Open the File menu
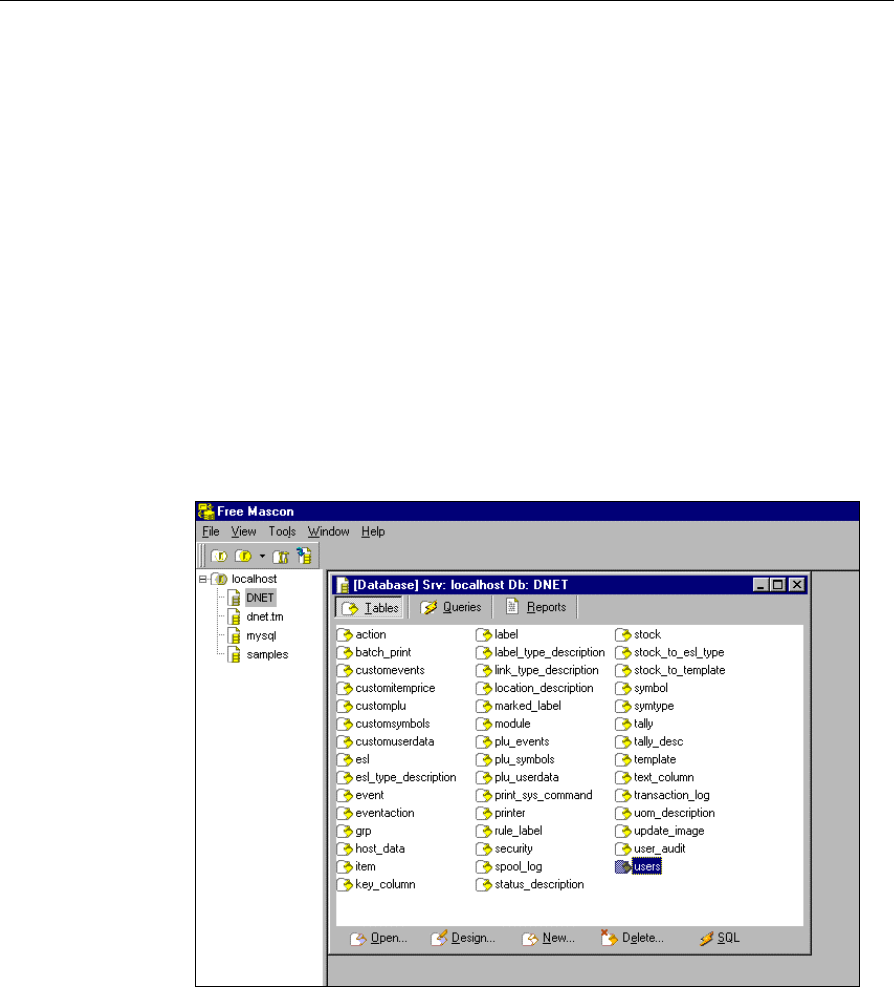This screenshot has width=894, height=987. (210, 532)
